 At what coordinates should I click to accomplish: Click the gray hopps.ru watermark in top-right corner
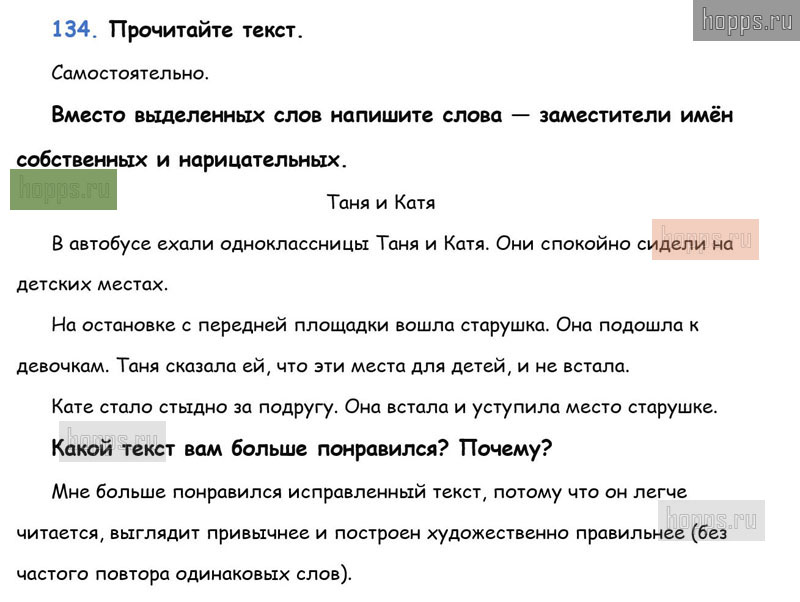745,20
